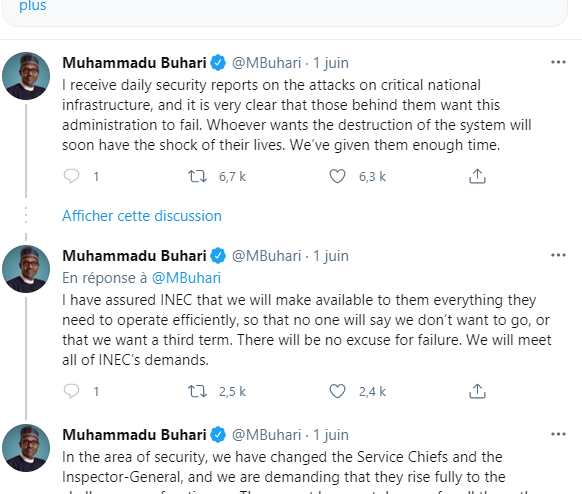Retweet the INEC demands tweet
The image size is (582, 494).
197,391
